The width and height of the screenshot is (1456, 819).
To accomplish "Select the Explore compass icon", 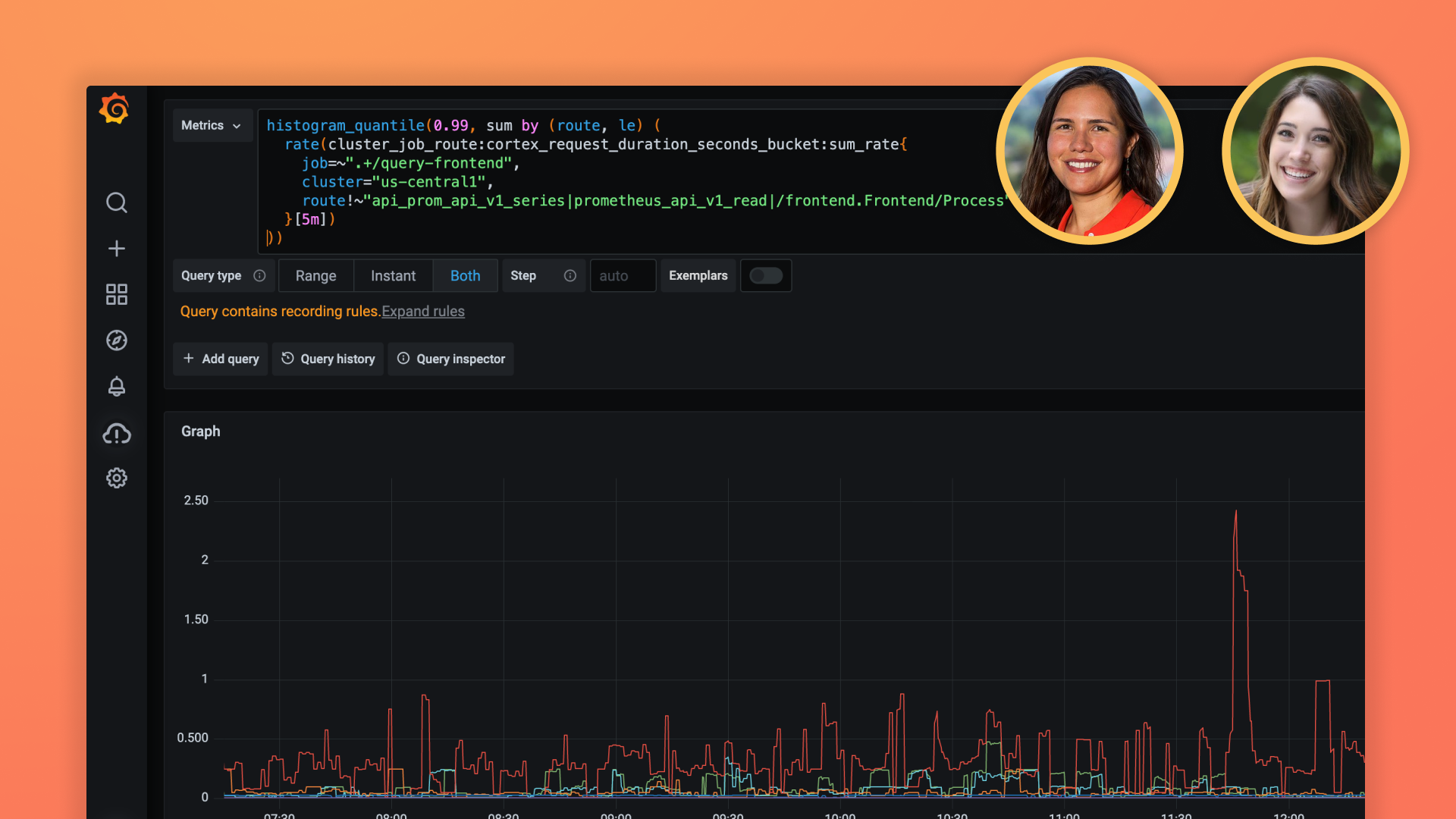I will 116,340.
